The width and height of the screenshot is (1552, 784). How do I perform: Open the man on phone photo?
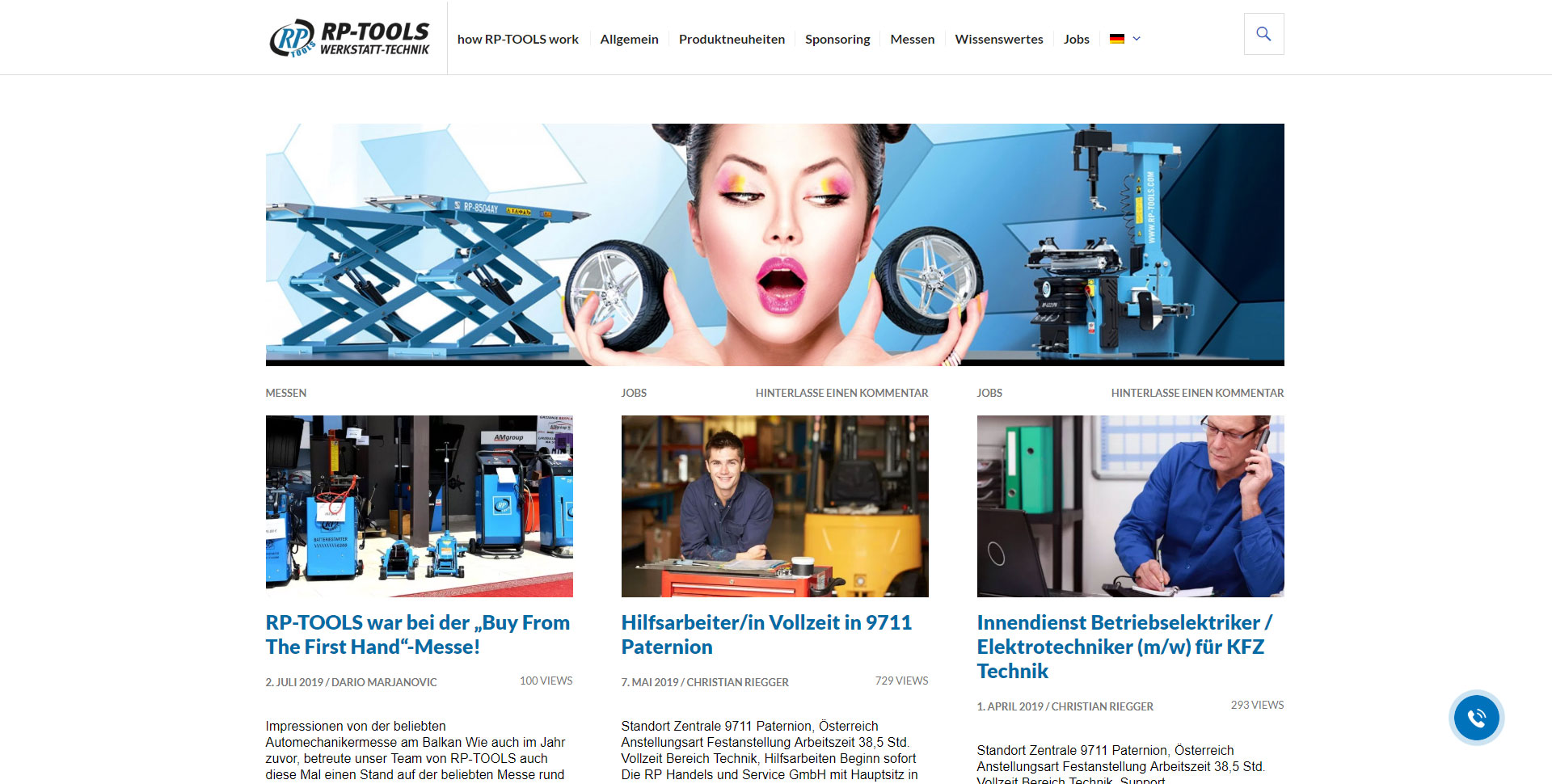1130,506
